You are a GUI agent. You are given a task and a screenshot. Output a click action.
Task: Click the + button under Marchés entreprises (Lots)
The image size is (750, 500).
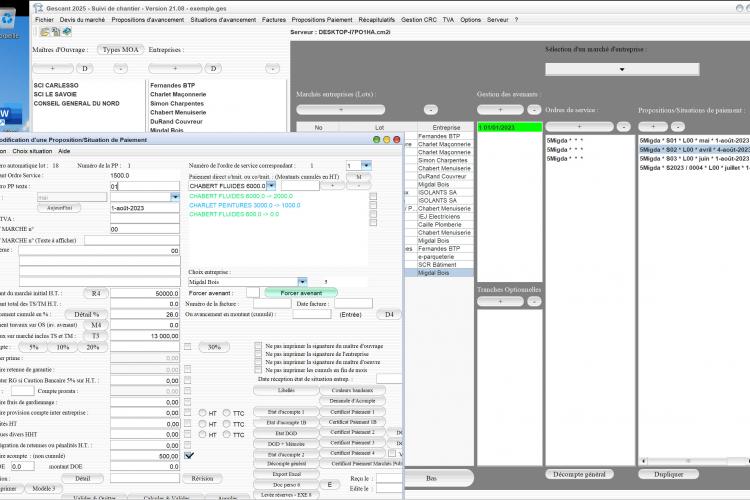(341, 110)
